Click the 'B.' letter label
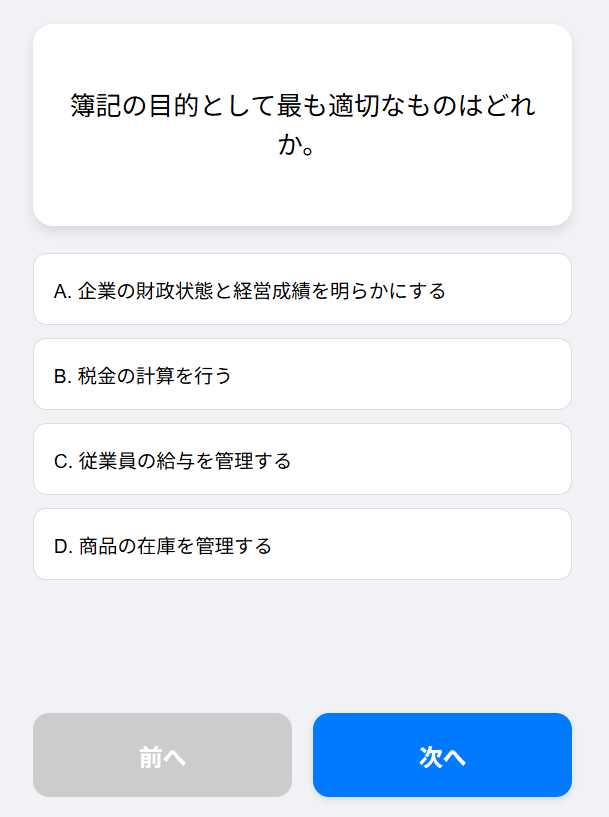The image size is (609, 817). coord(63,376)
